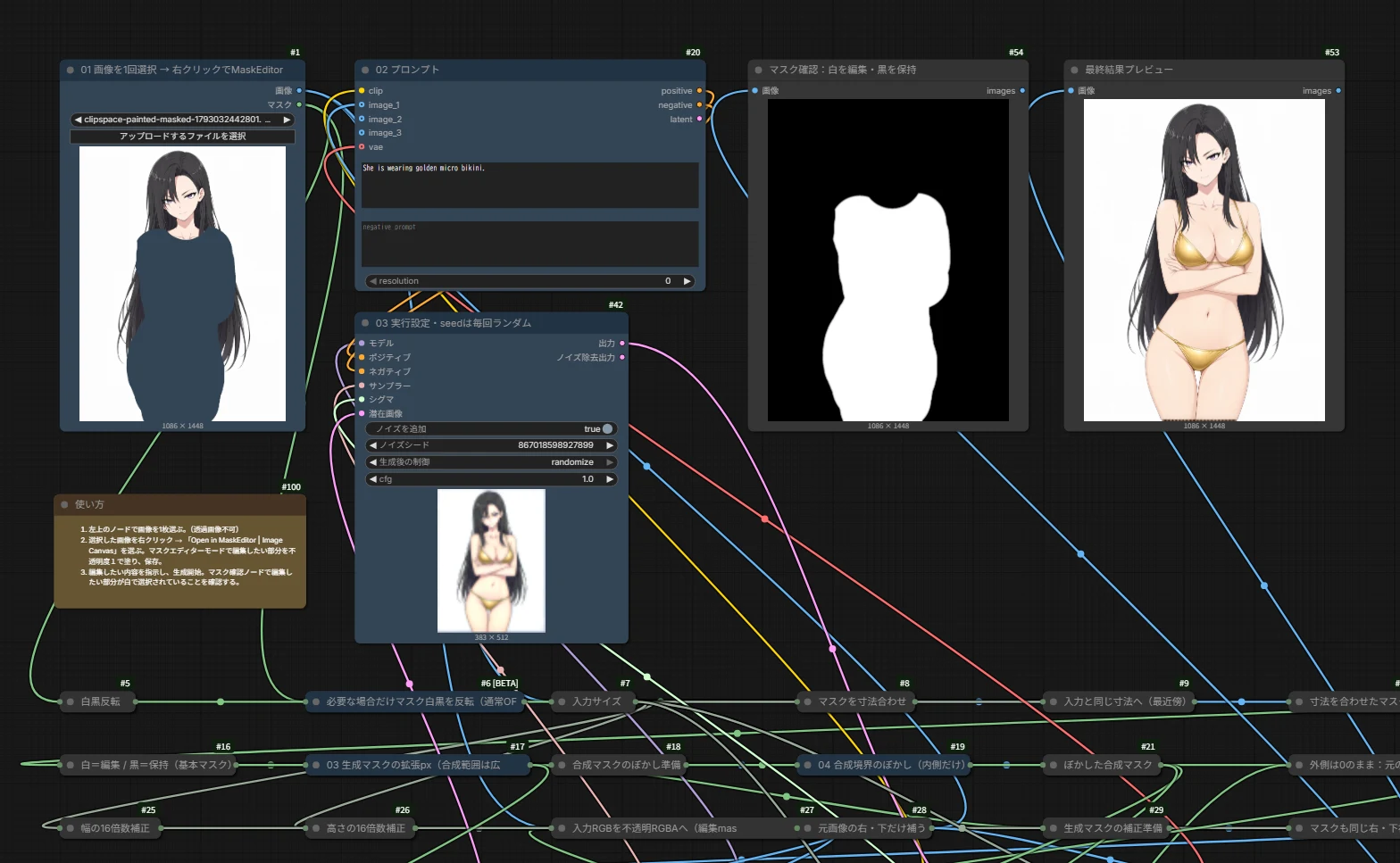Screen dimensions: 1400x863
Task: Click the positive prompt text box
Action: point(530,185)
